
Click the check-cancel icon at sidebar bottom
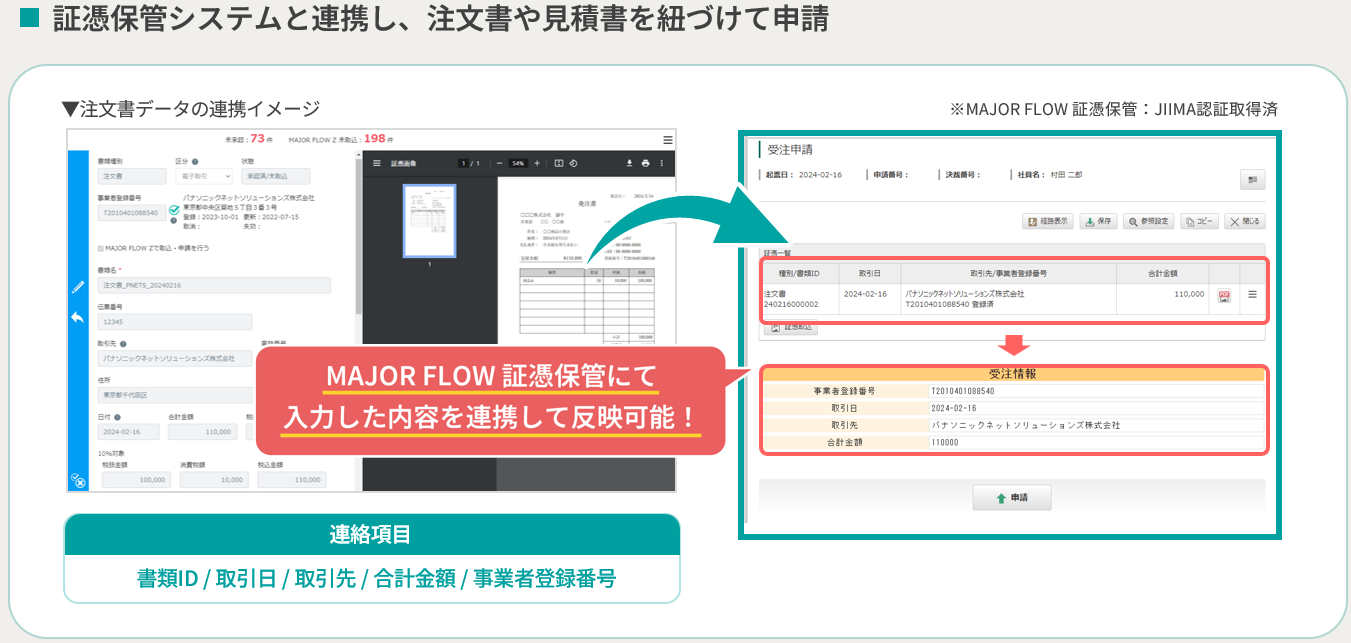click(x=78, y=481)
